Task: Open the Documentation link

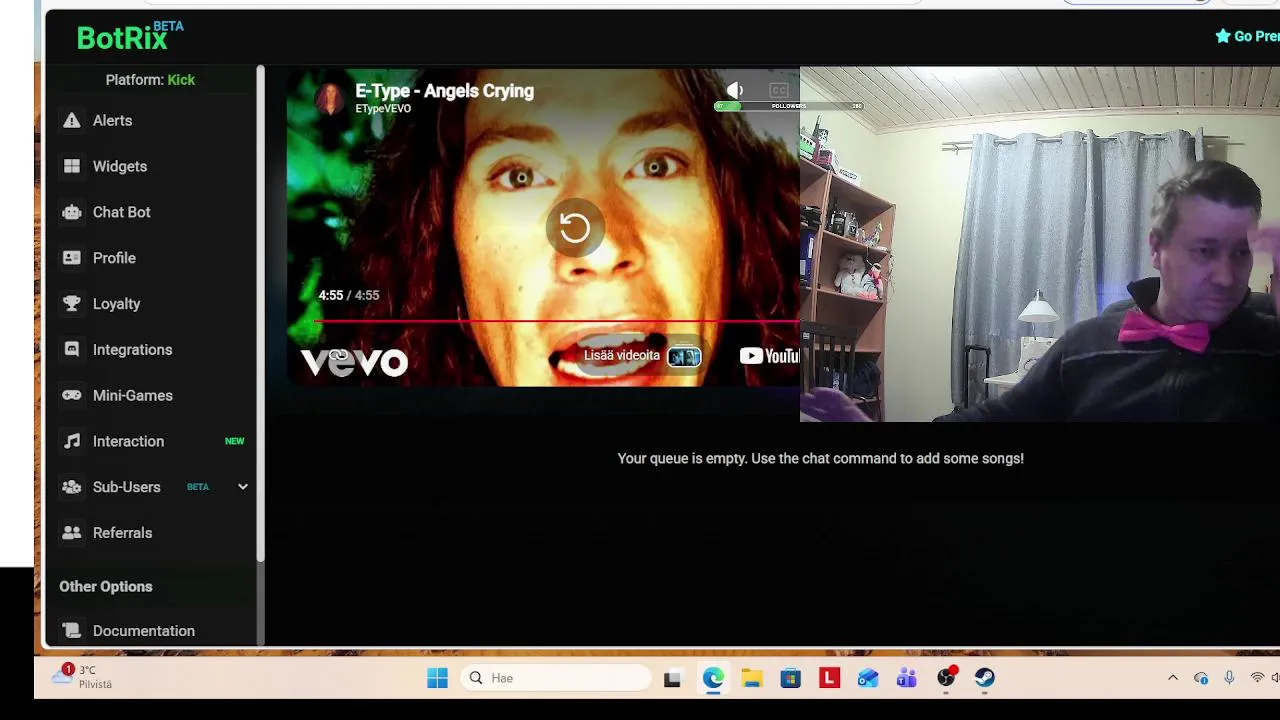Action: 144,631
